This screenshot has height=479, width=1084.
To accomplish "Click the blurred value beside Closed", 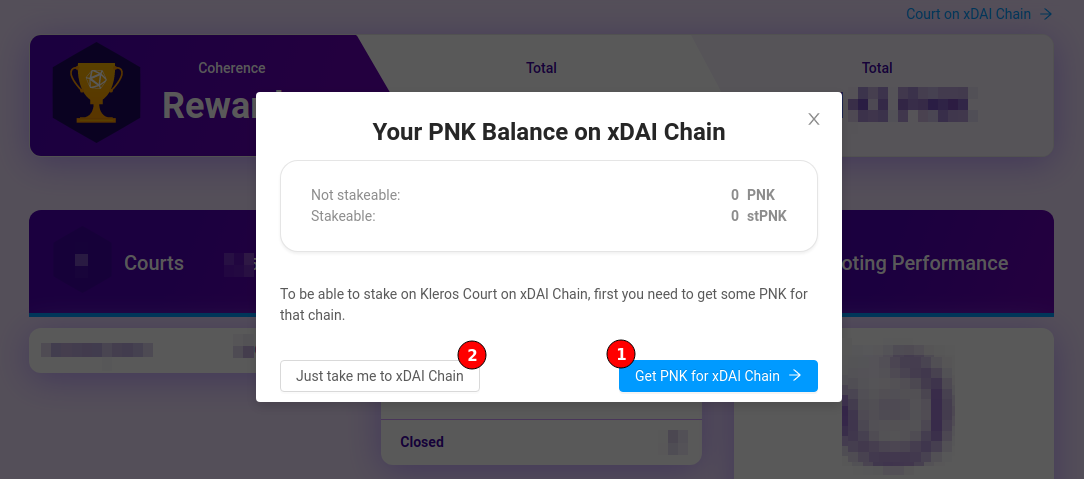I will (x=678, y=442).
